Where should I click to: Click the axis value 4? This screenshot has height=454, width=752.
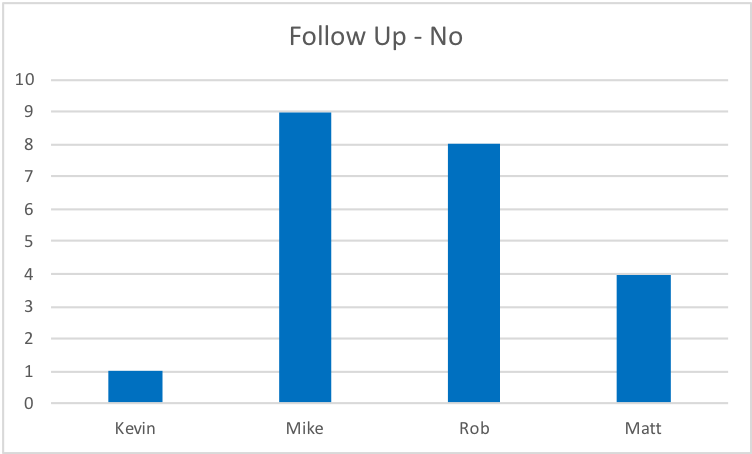point(31,274)
